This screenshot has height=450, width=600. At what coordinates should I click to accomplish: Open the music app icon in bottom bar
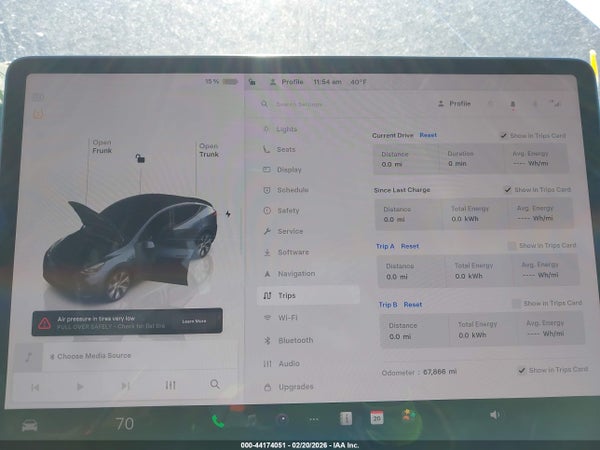[251, 420]
